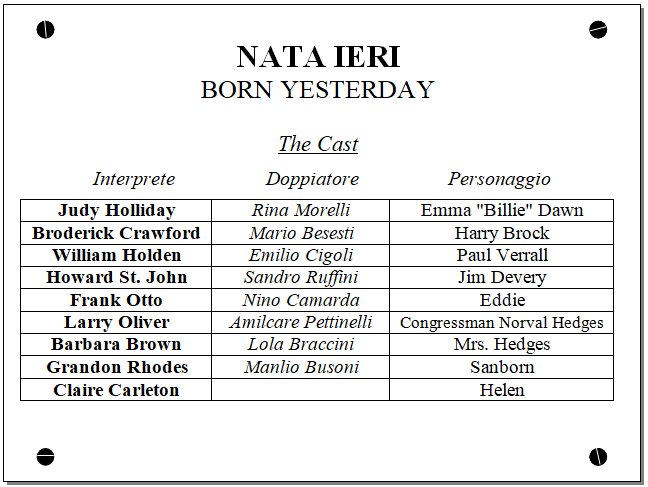Click the Eddie character cell

click(x=502, y=300)
